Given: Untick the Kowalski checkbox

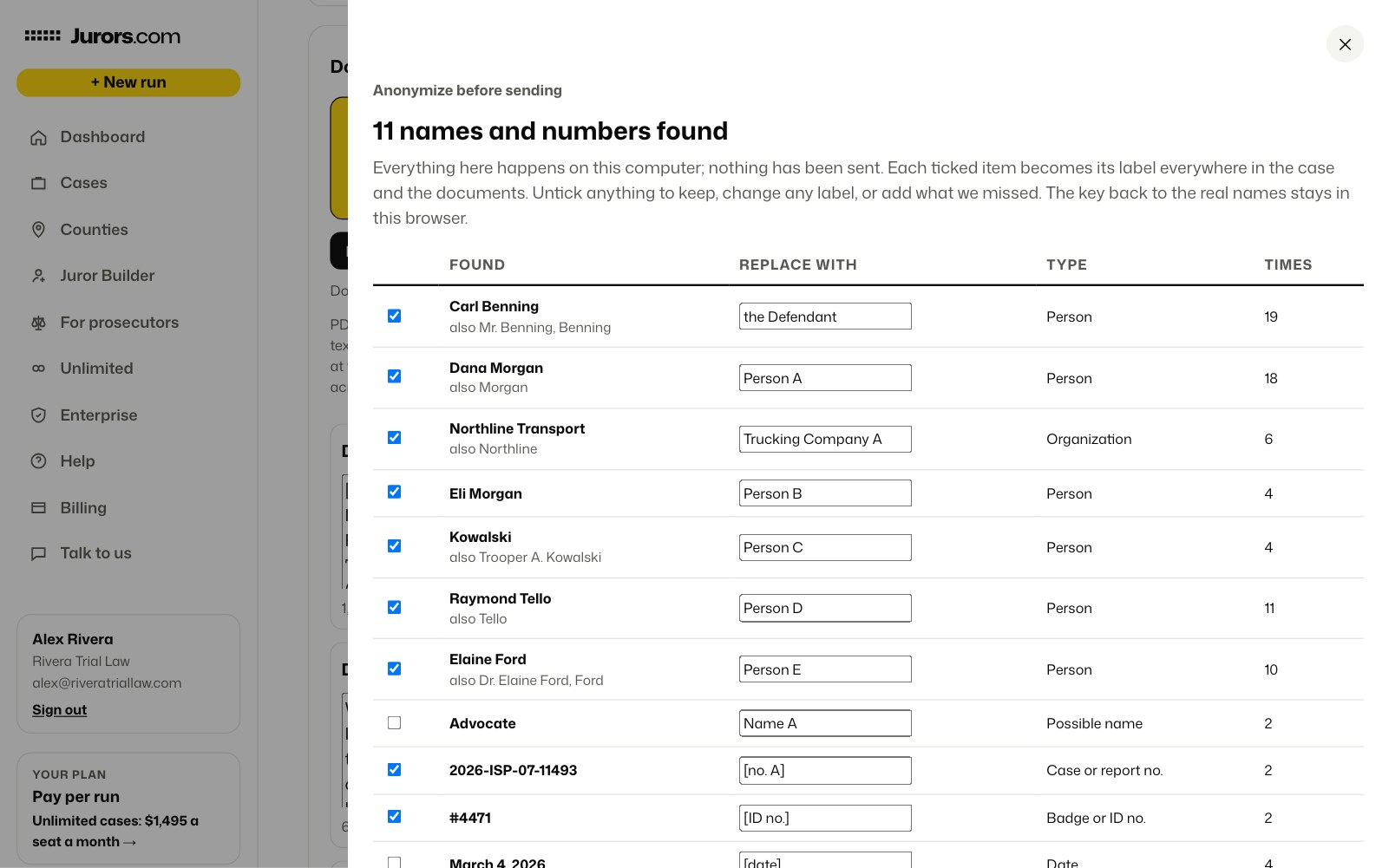Looking at the screenshot, I should coord(394,545).
